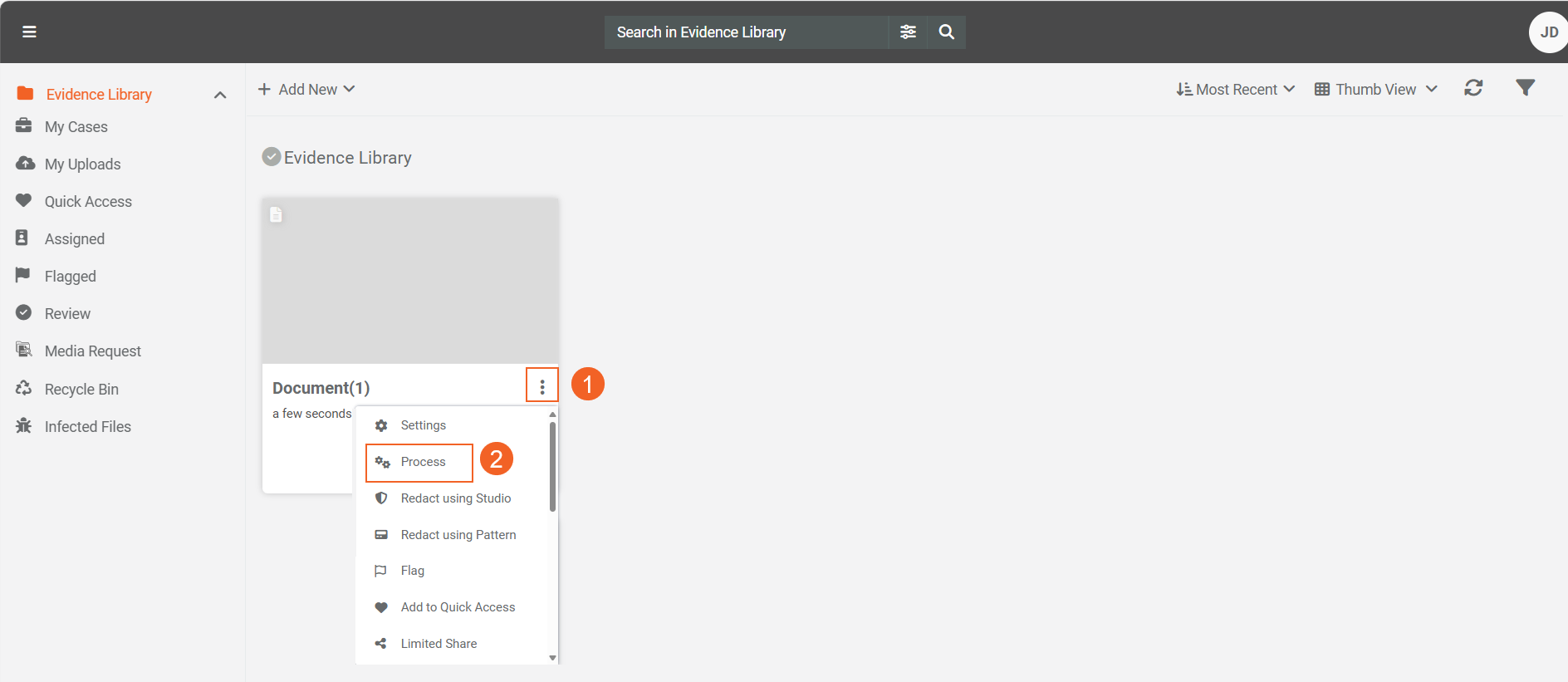Choose Process from the context menu

[423, 462]
